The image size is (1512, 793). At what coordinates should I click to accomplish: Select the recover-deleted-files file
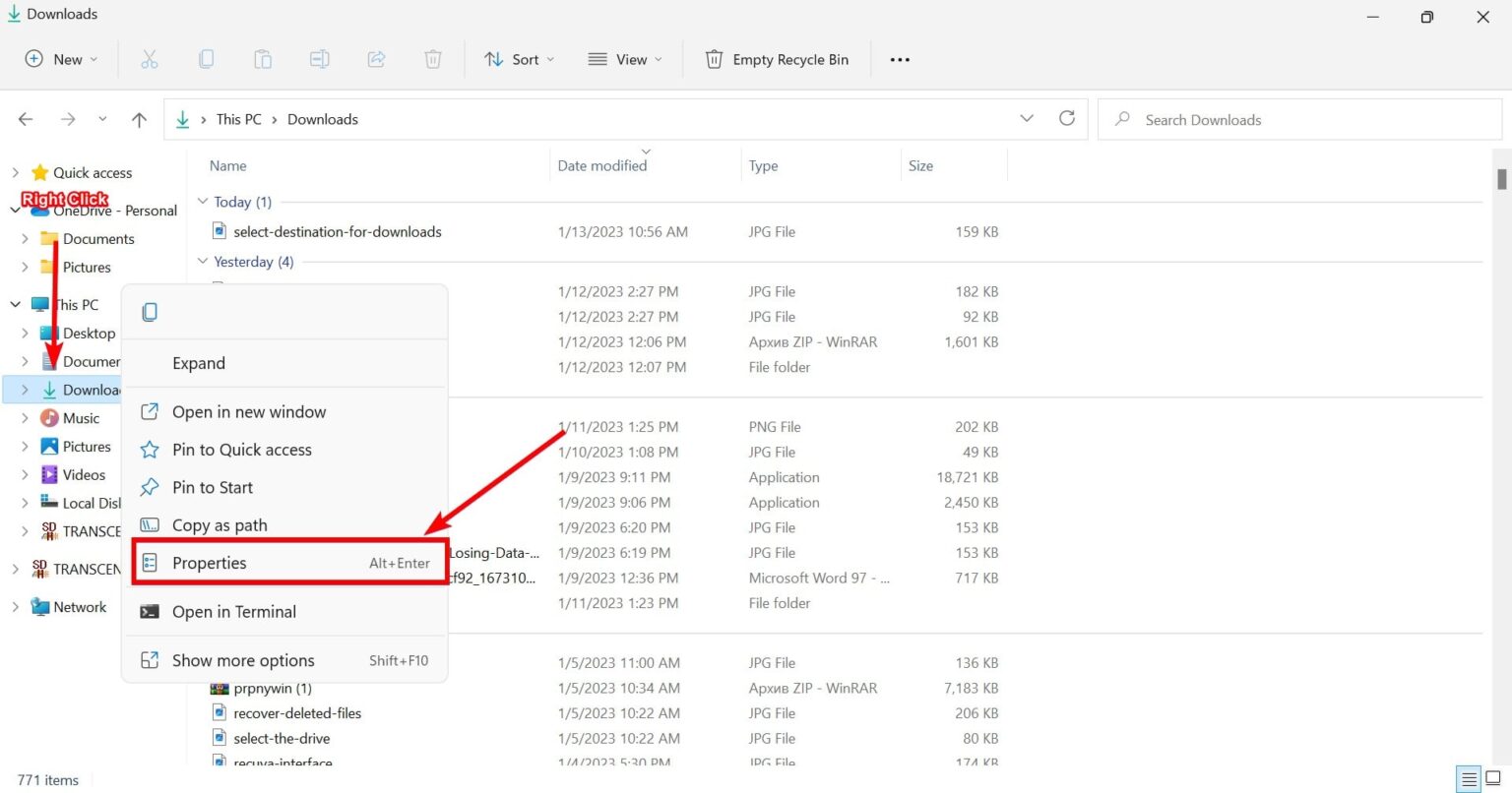297,712
